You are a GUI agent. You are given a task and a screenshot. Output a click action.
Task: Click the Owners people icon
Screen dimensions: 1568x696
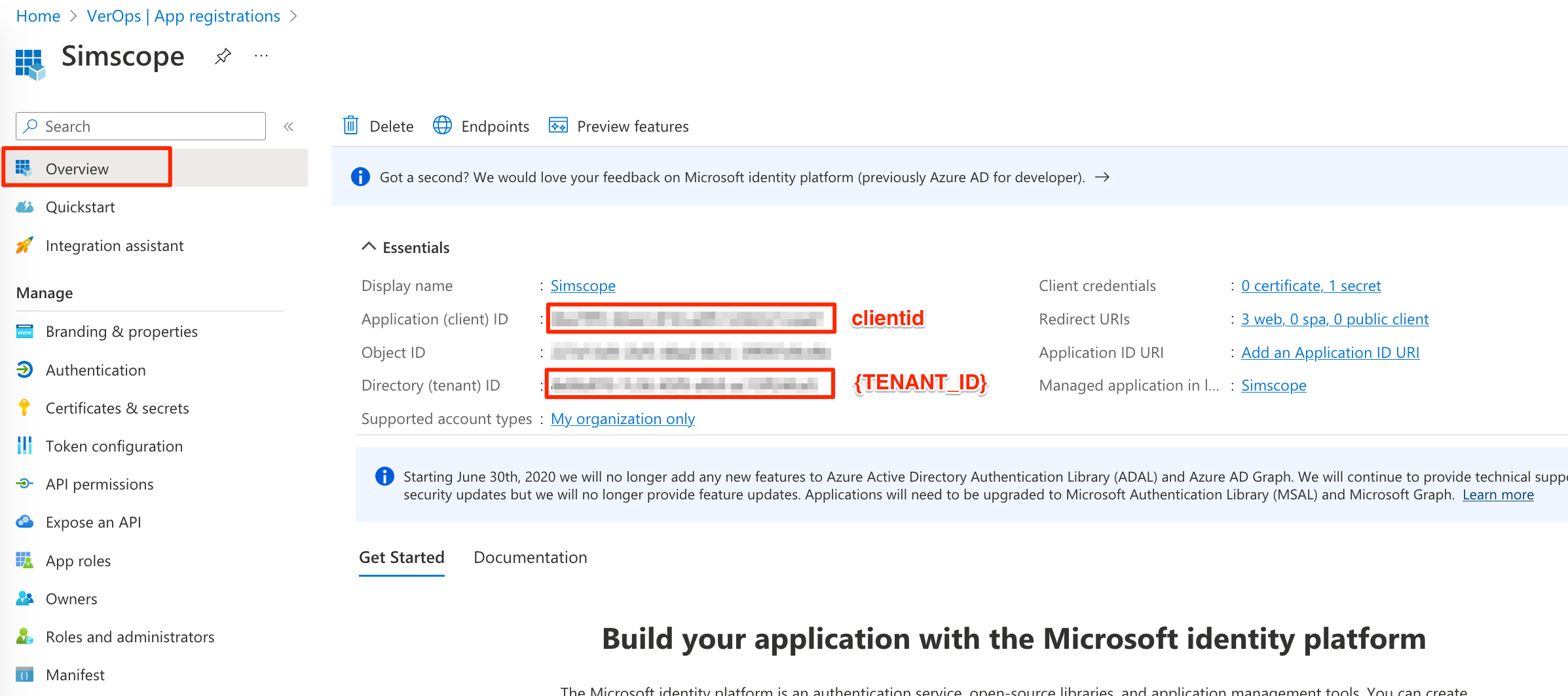(24, 599)
